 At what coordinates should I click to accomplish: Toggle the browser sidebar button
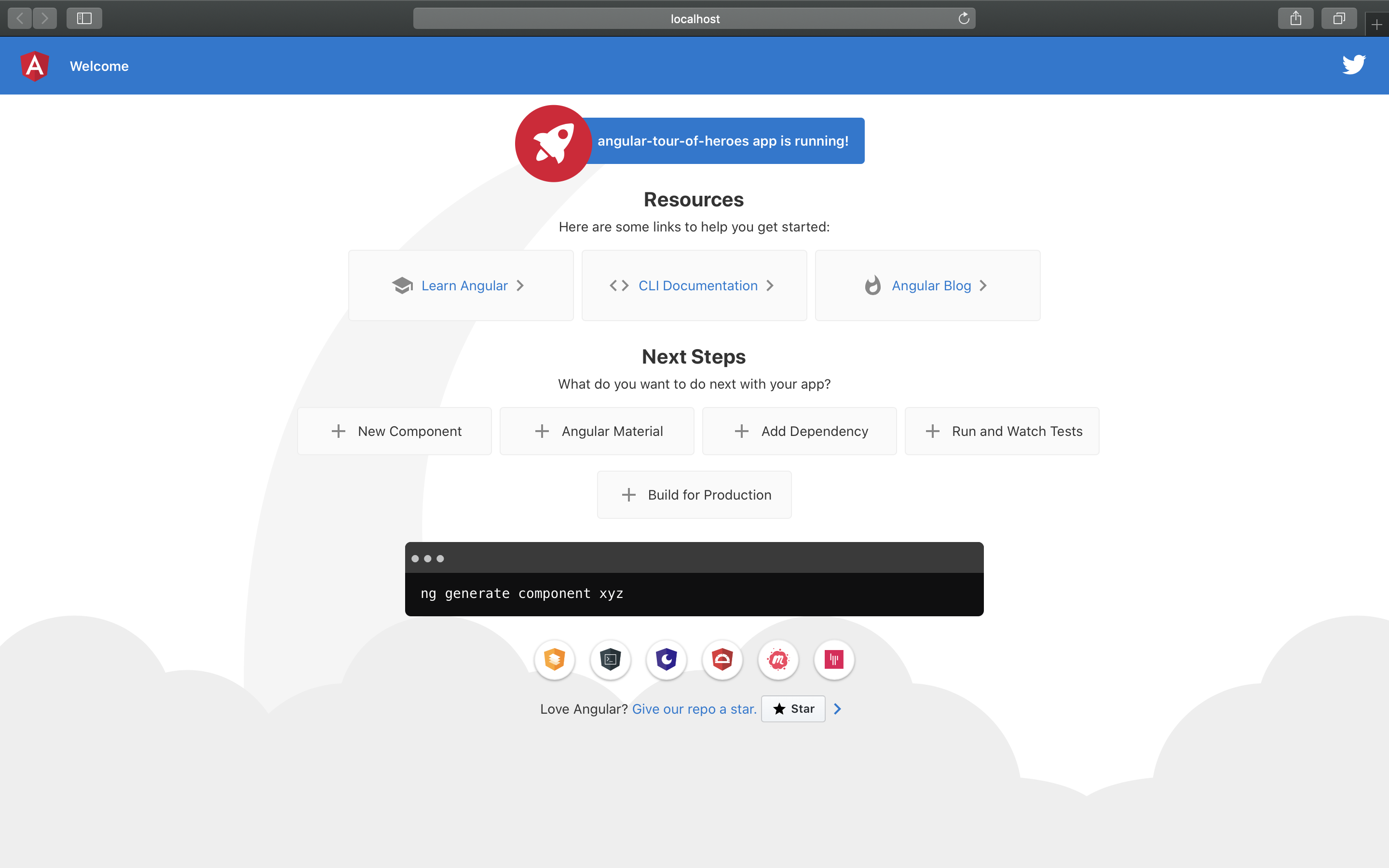coord(84,18)
